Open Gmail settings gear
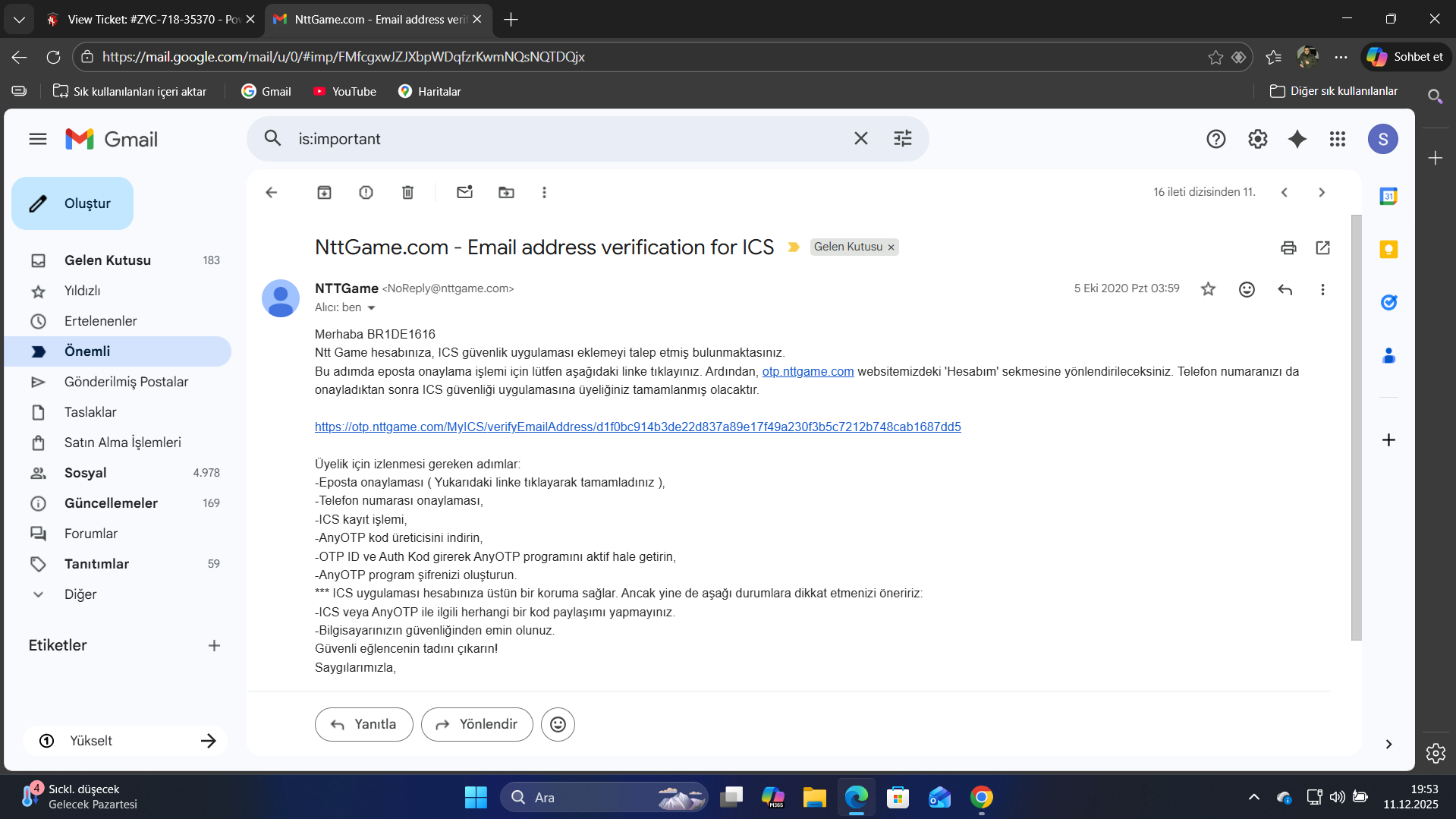This screenshot has width=1456, height=819. coord(1257,139)
